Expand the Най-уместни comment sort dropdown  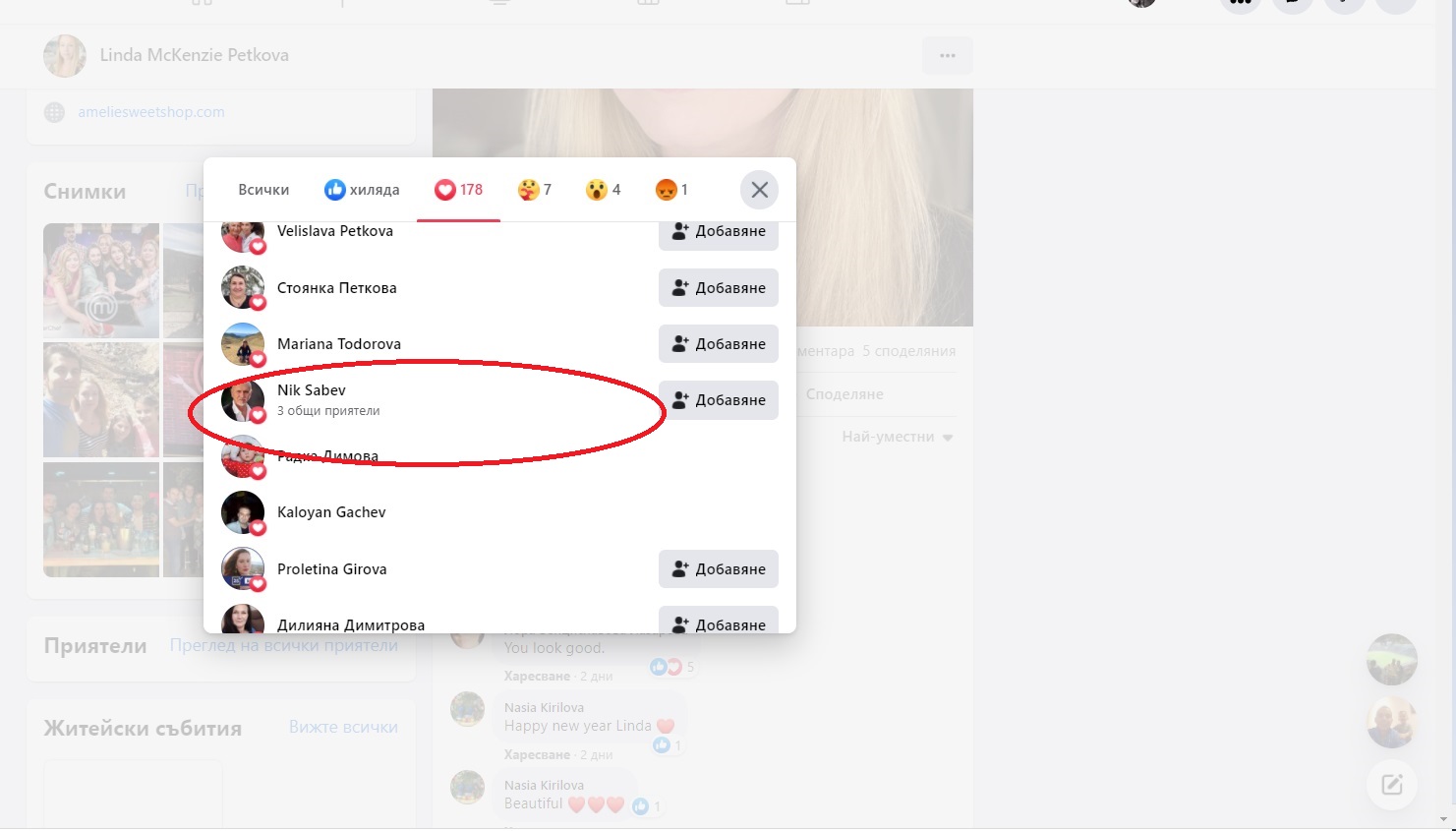click(897, 437)
